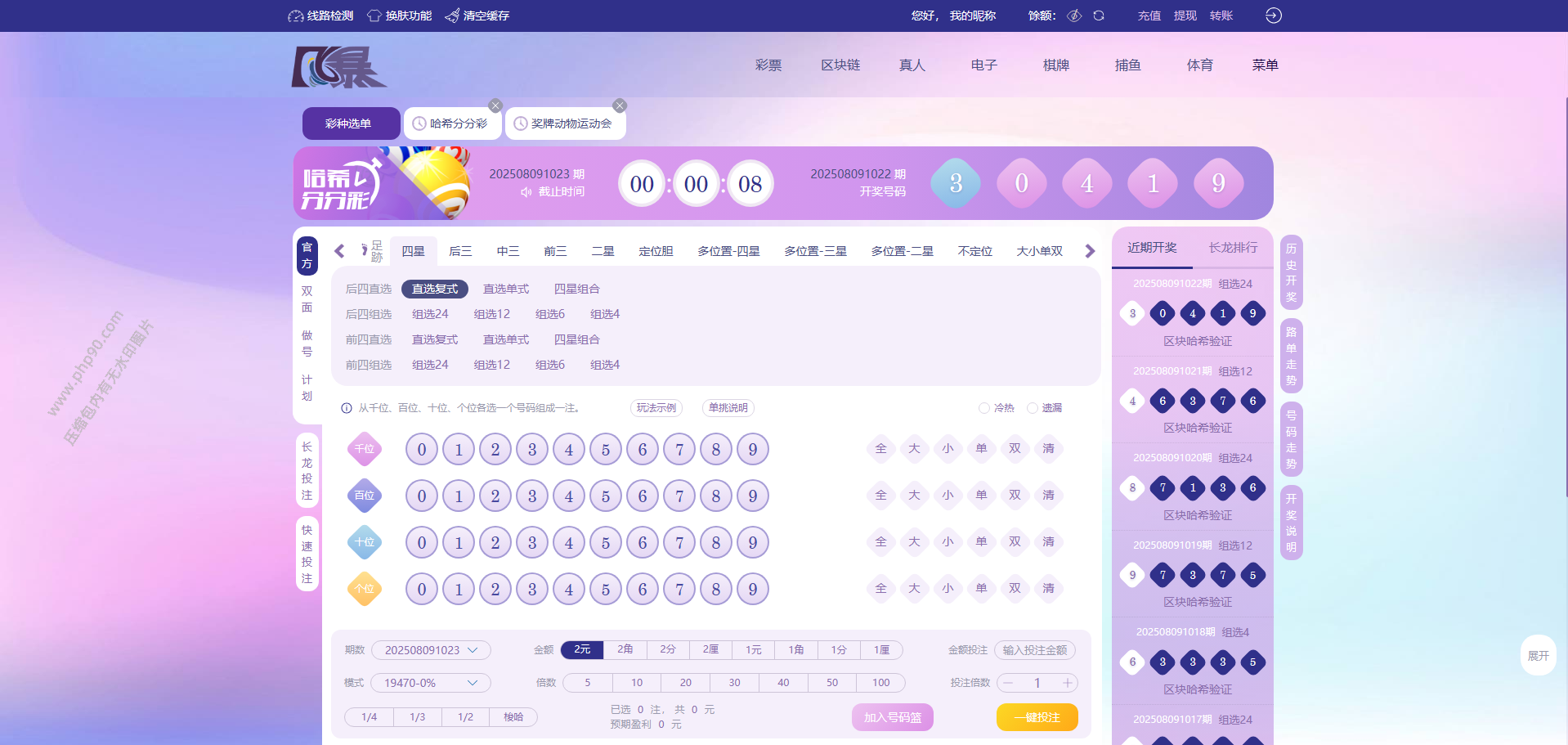Click the logout arrow icon in top bar

[1273, 16]
